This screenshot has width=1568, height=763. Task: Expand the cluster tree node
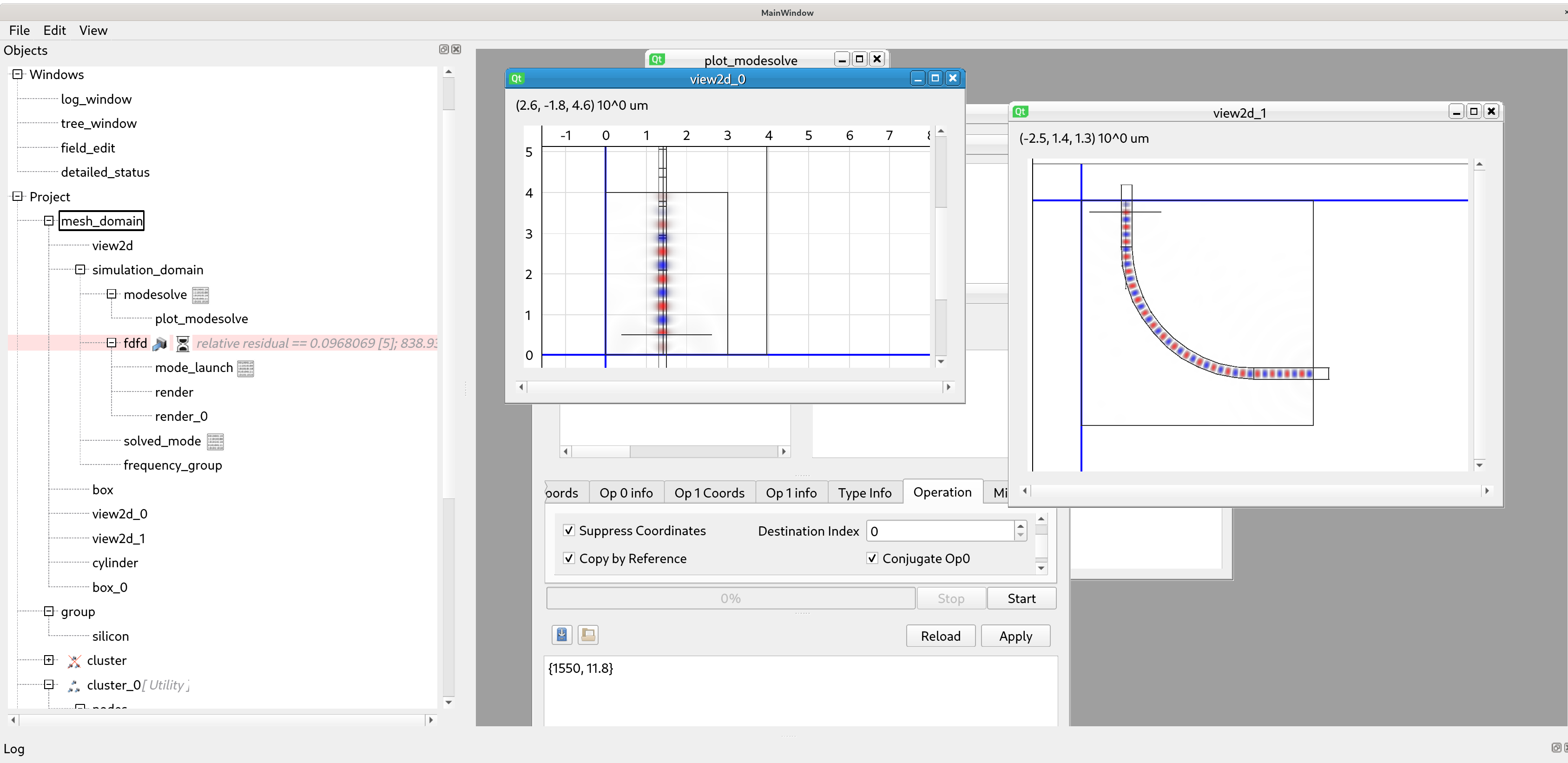49,660
